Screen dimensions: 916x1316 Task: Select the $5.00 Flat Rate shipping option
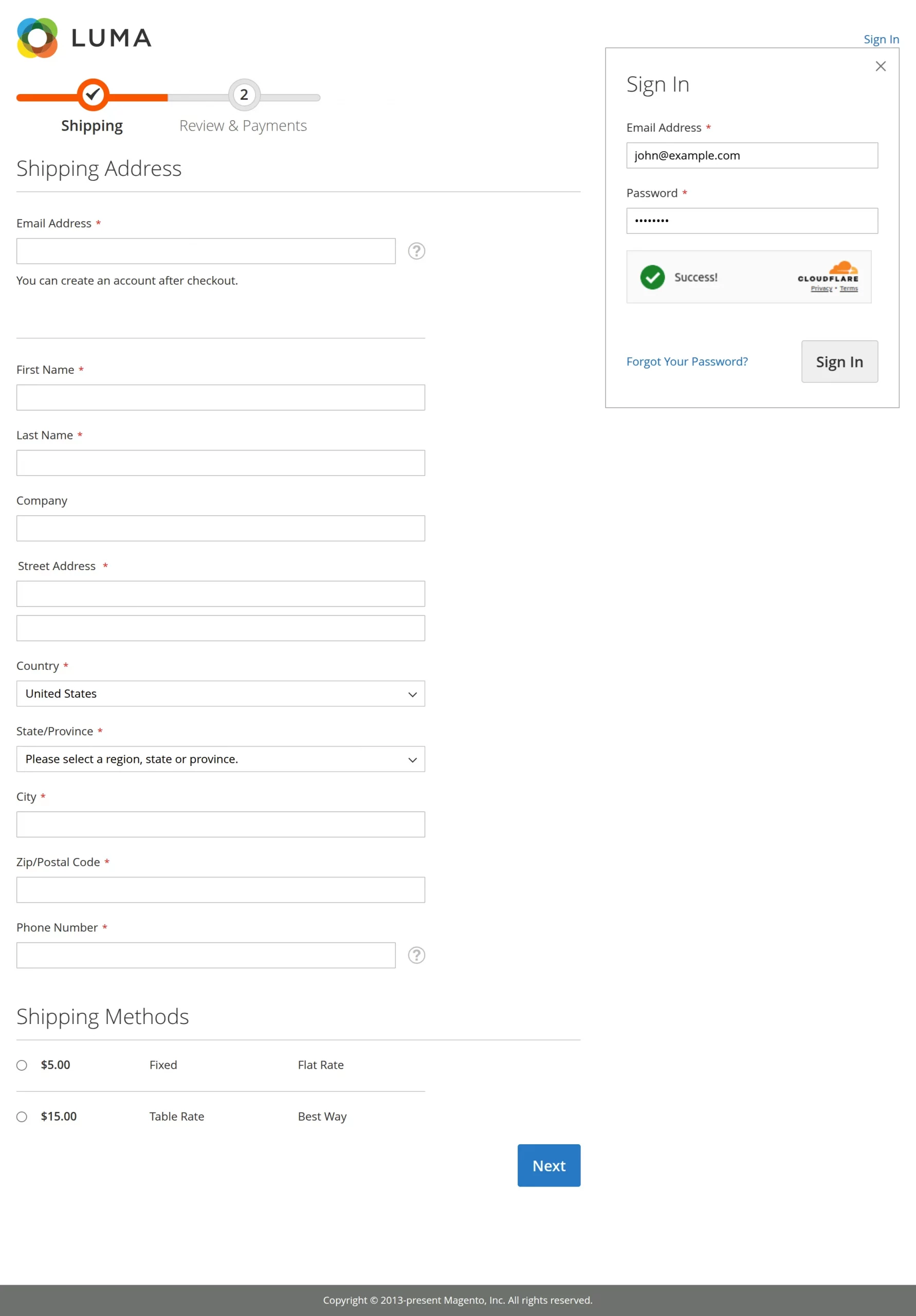(x=22, y=1065)
